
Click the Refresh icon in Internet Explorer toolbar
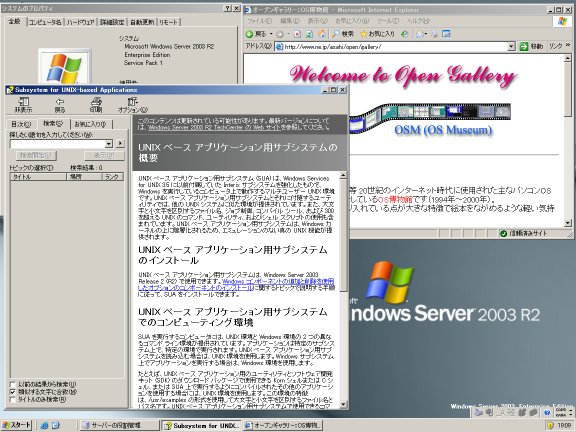click(309, 34)
